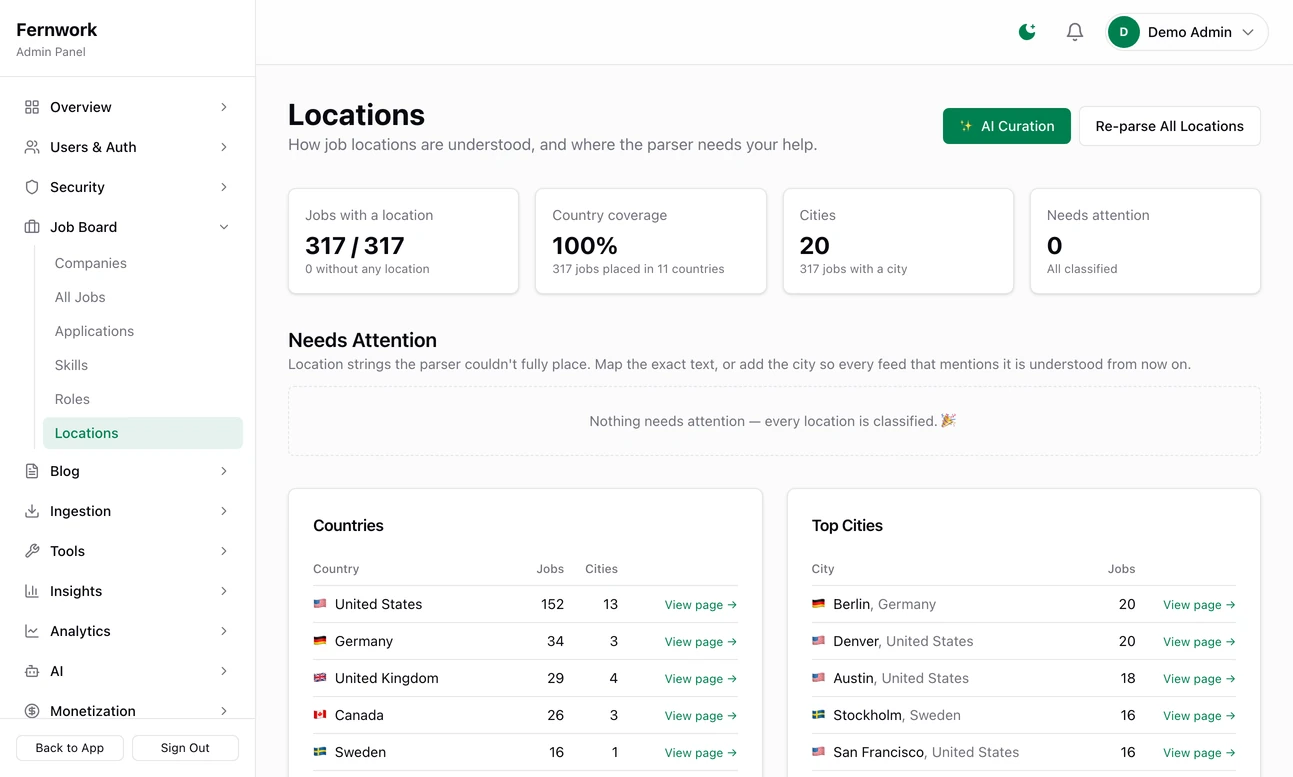The width and height of the screenshot is (1293, 777).
Task: Click the Security shield icon
Action: [32, 187]
